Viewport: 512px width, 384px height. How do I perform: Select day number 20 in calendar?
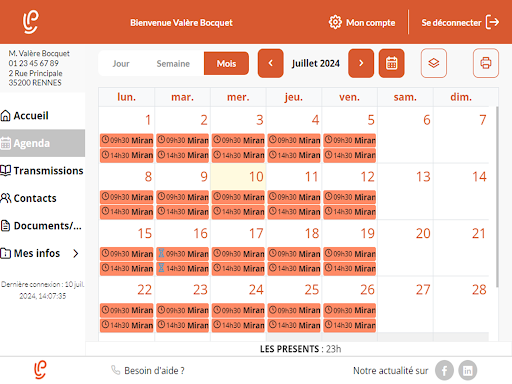(423, 233)
